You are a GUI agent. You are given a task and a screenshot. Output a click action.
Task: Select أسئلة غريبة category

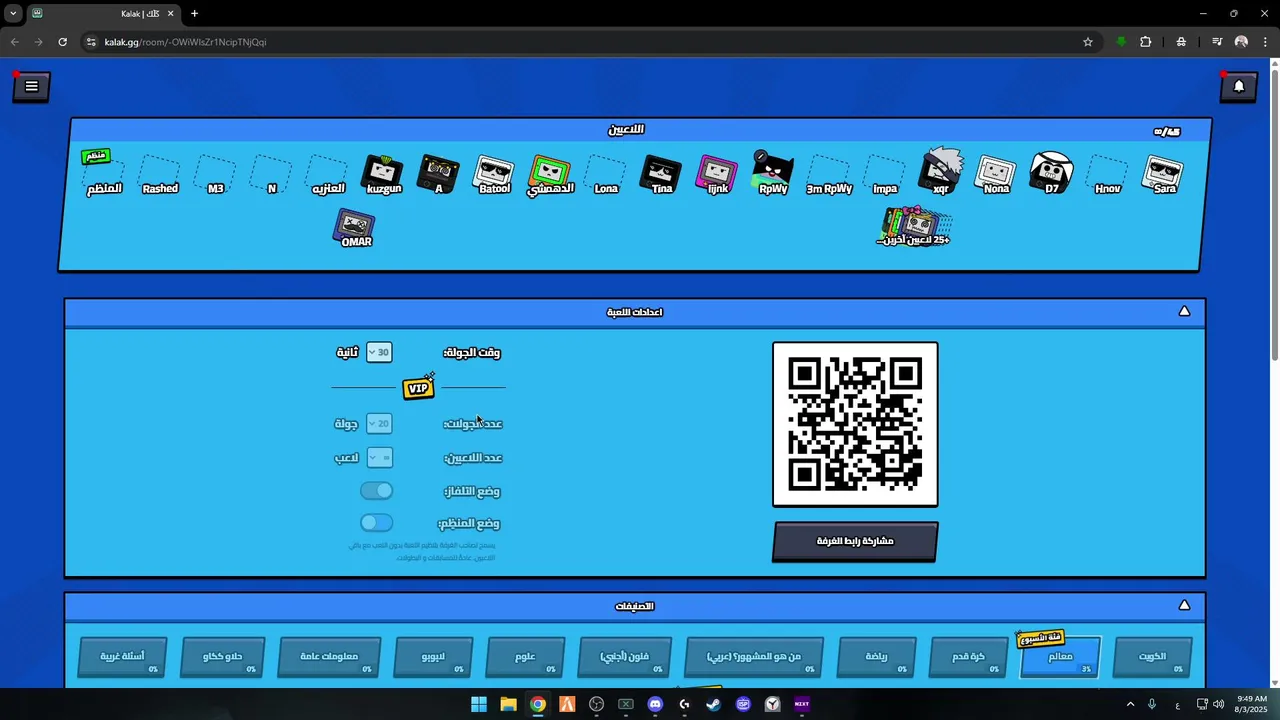(122, 658)
